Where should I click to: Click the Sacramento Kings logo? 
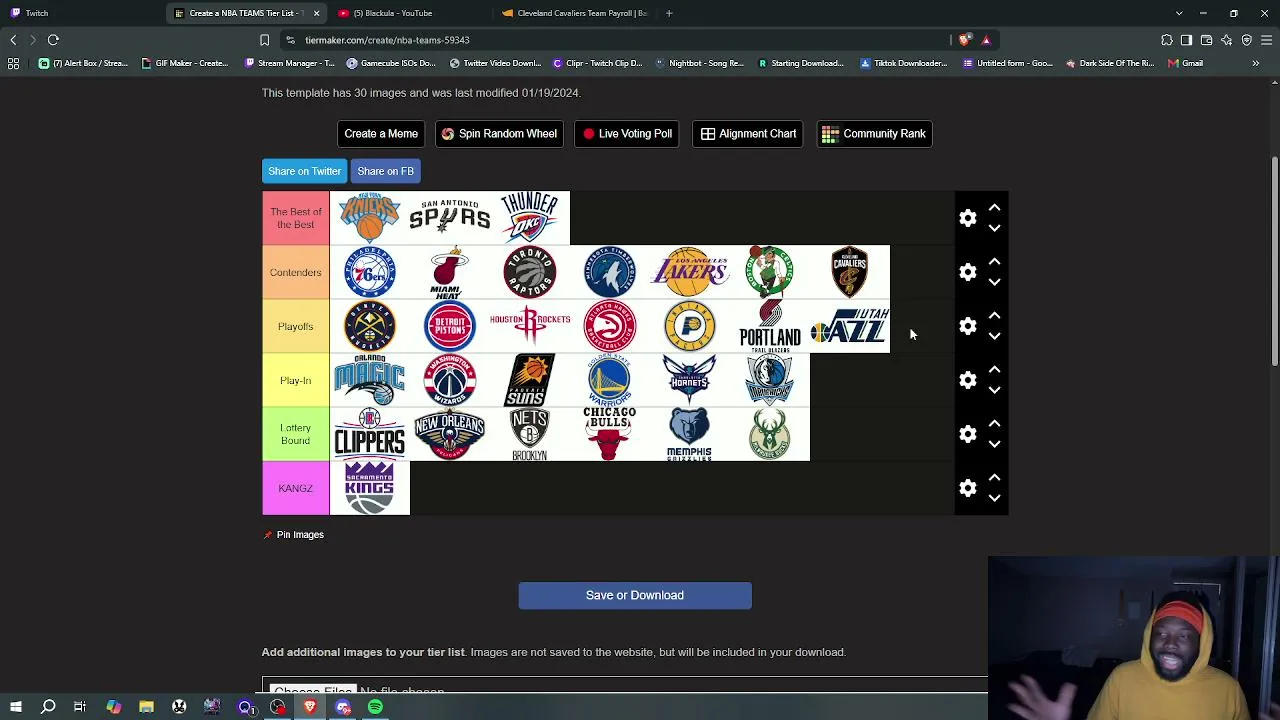[x=370, y=488]
